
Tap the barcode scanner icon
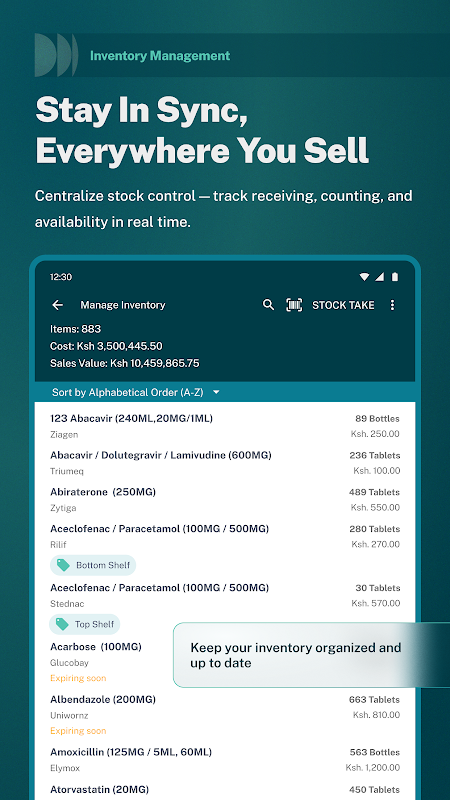pos(294,305)
